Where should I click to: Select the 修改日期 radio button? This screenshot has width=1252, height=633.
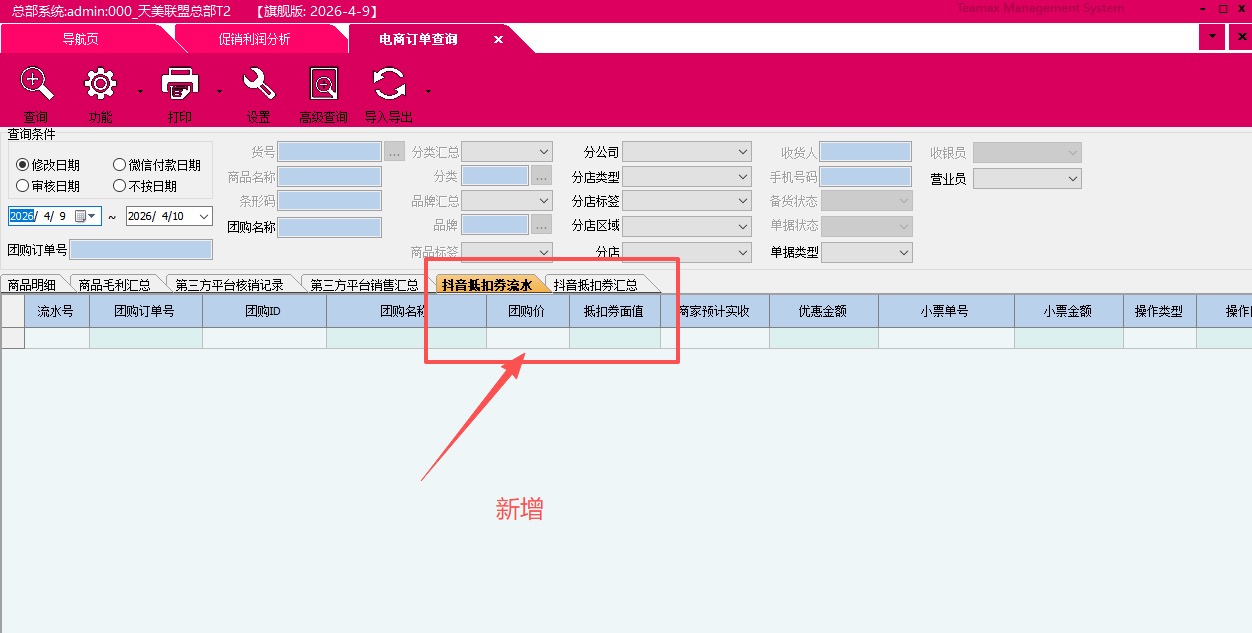(x=23, y=165)
